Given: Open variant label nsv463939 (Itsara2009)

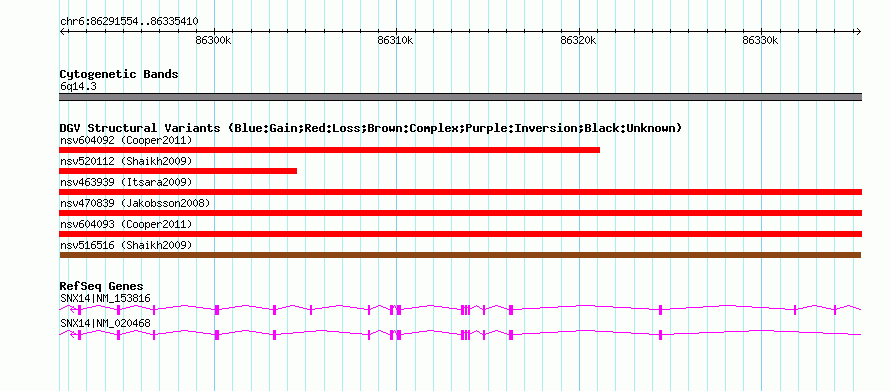Looking at the screenshot, I should coord(126,182).
